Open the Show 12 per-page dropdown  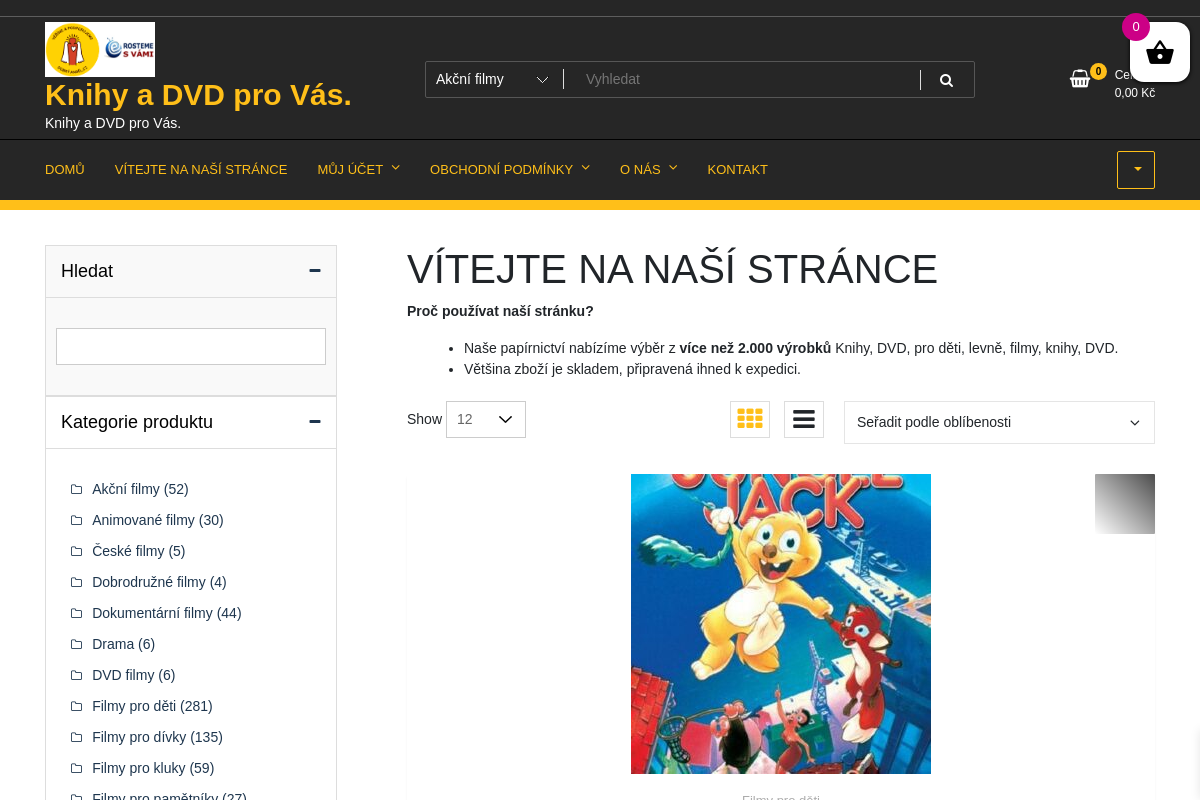485,419
